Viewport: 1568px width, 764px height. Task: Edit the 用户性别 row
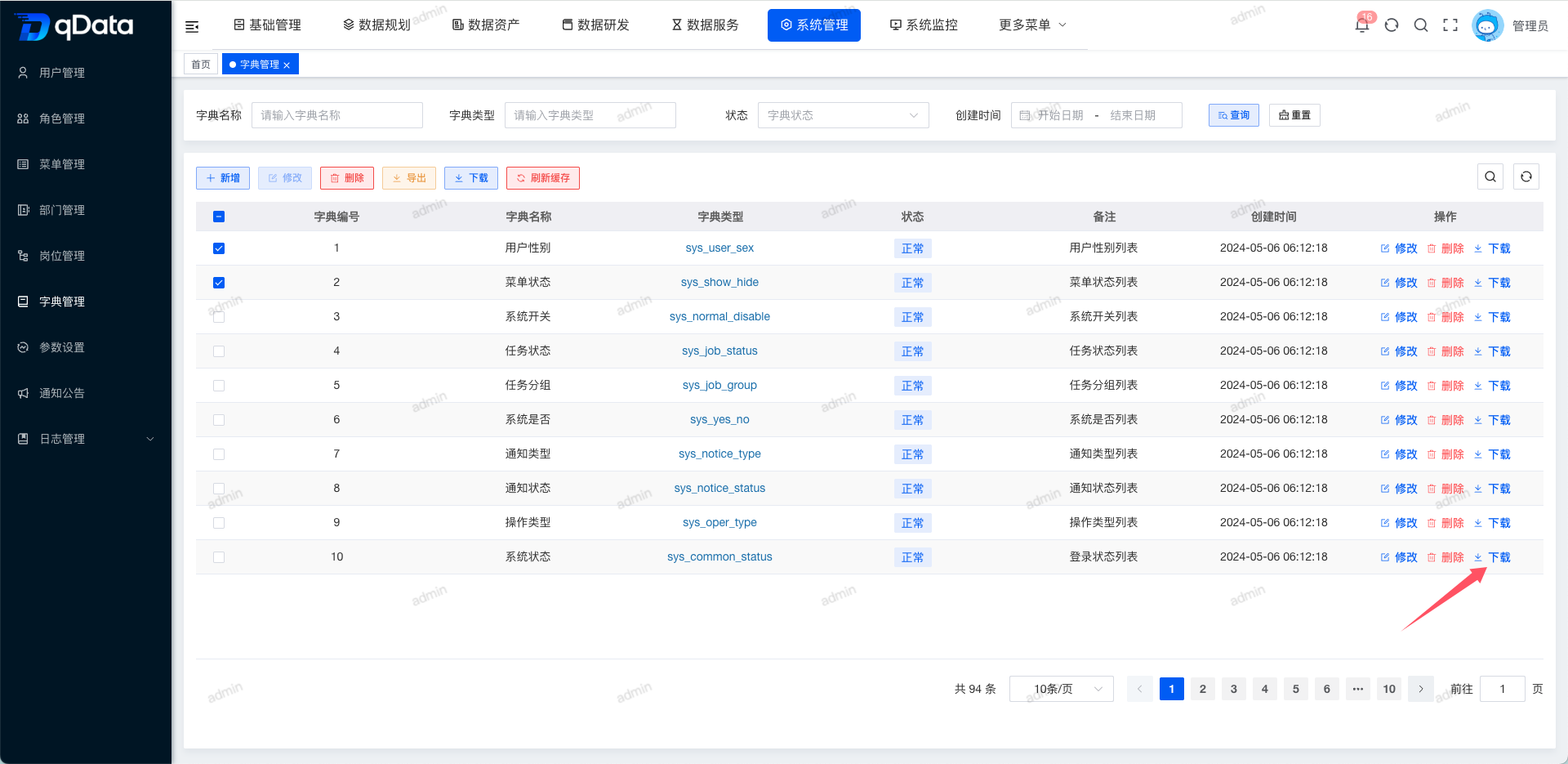pyautogui.click(x=1399, y=248)
